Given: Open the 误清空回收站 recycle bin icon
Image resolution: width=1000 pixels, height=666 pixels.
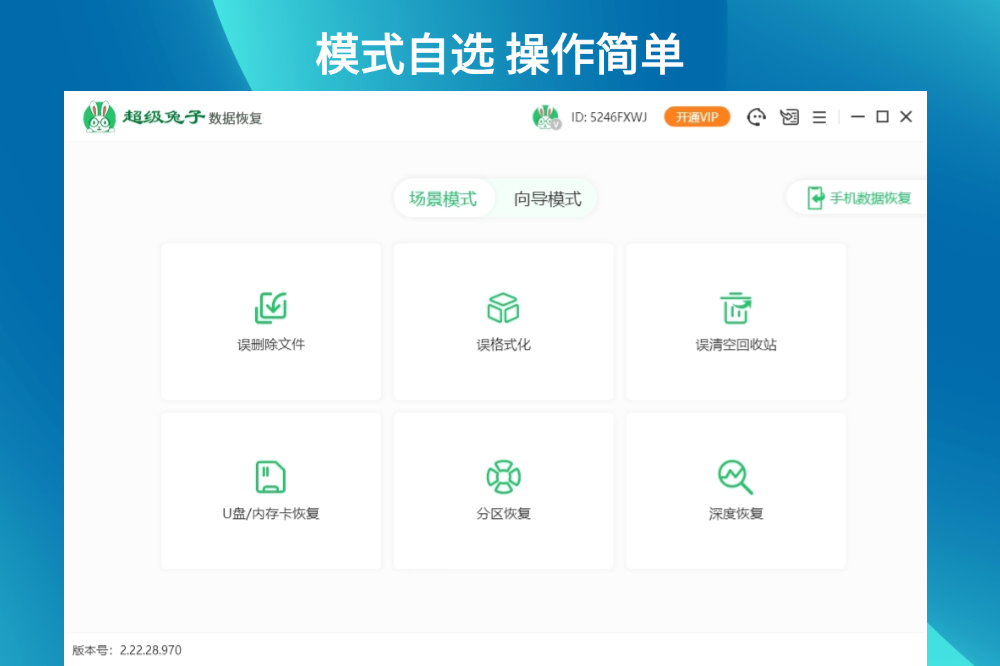Looking at the screenshot, I should [x=736, y=308].
